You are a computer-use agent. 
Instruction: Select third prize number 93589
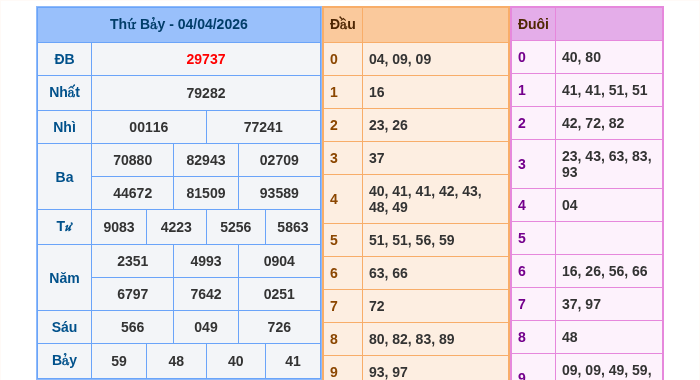pos(279,193)
